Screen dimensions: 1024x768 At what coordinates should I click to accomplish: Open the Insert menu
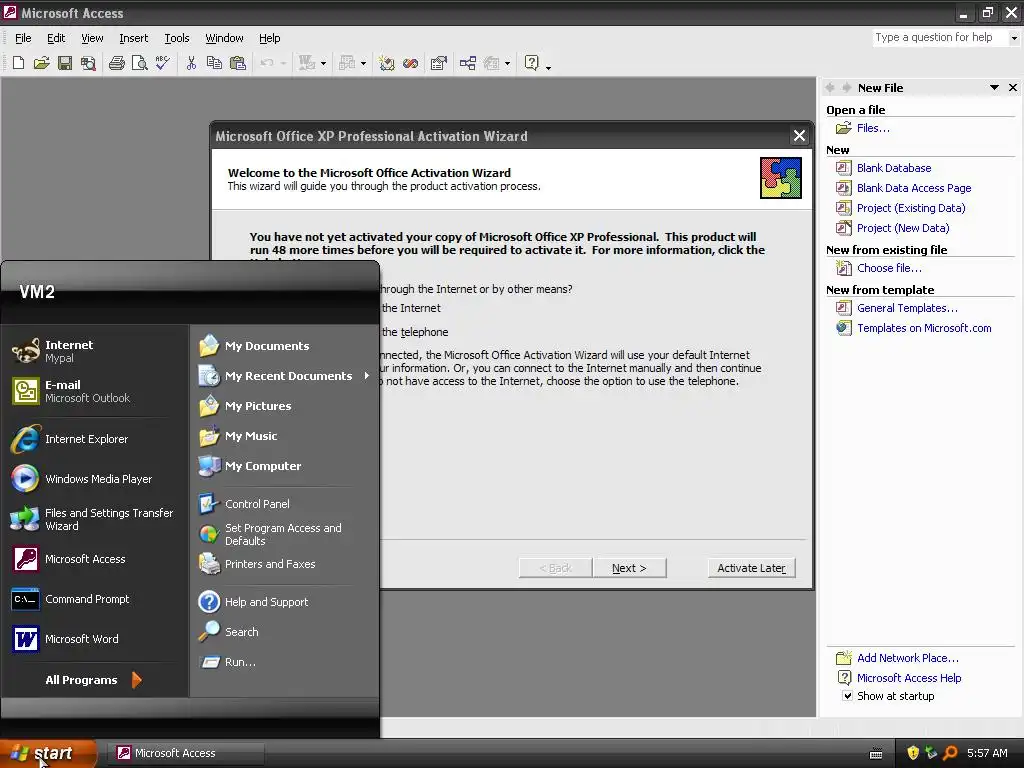click(133, 39)
